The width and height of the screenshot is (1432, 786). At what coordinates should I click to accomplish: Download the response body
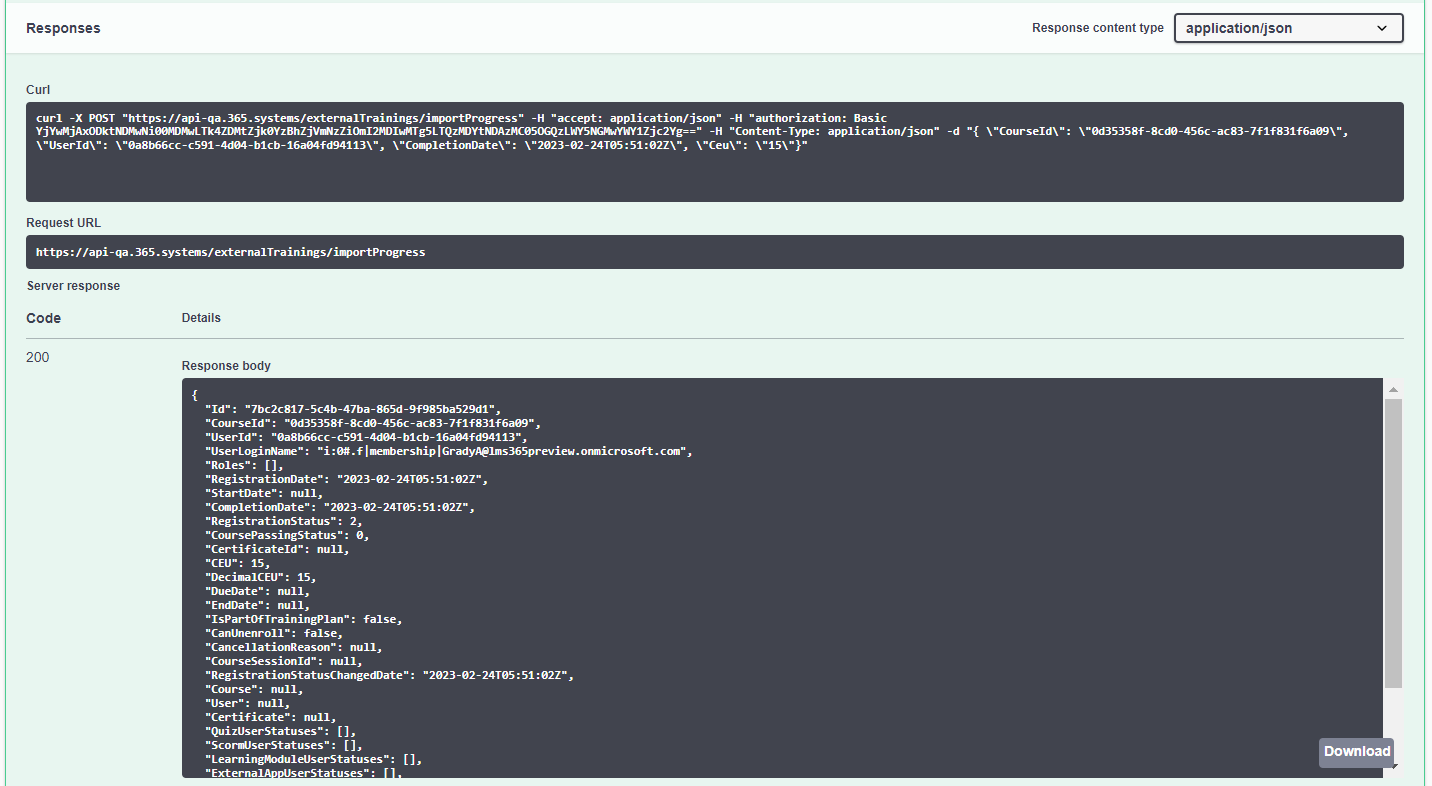(1356, 752)
